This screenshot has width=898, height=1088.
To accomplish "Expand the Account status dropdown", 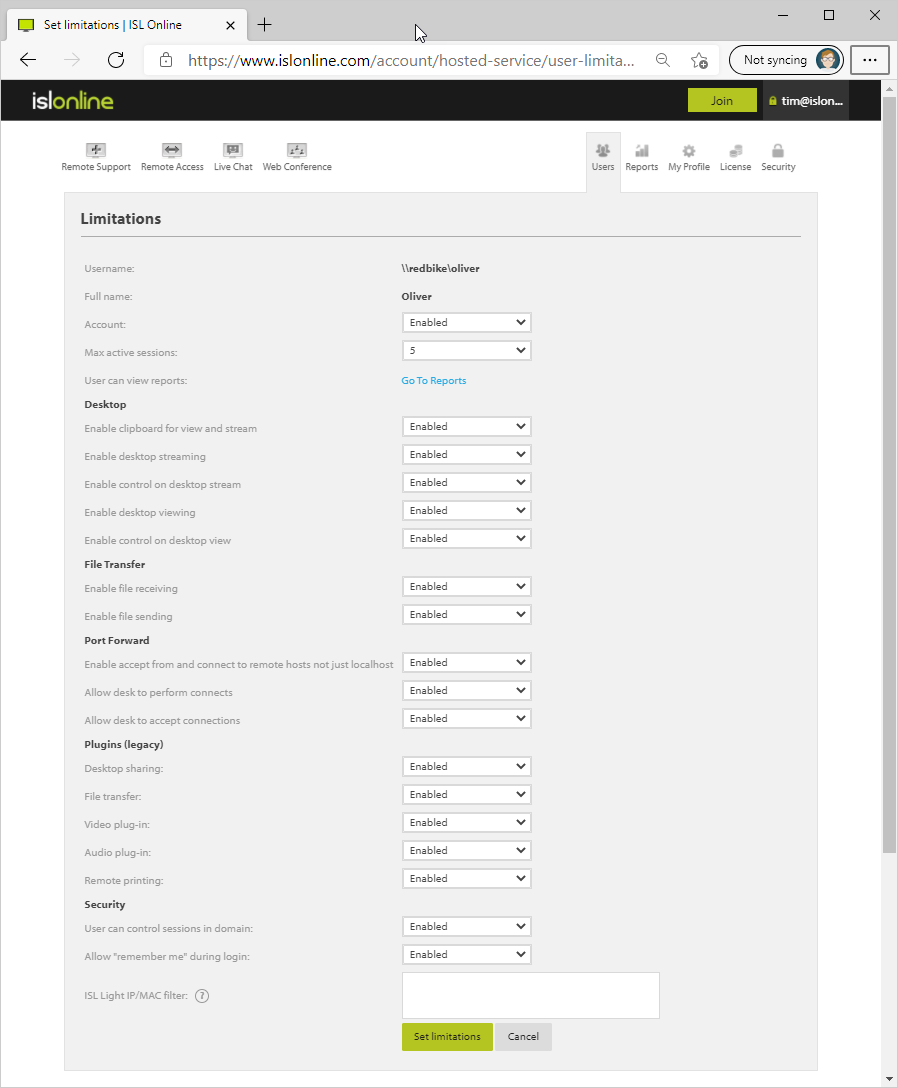I will (466, 323).
